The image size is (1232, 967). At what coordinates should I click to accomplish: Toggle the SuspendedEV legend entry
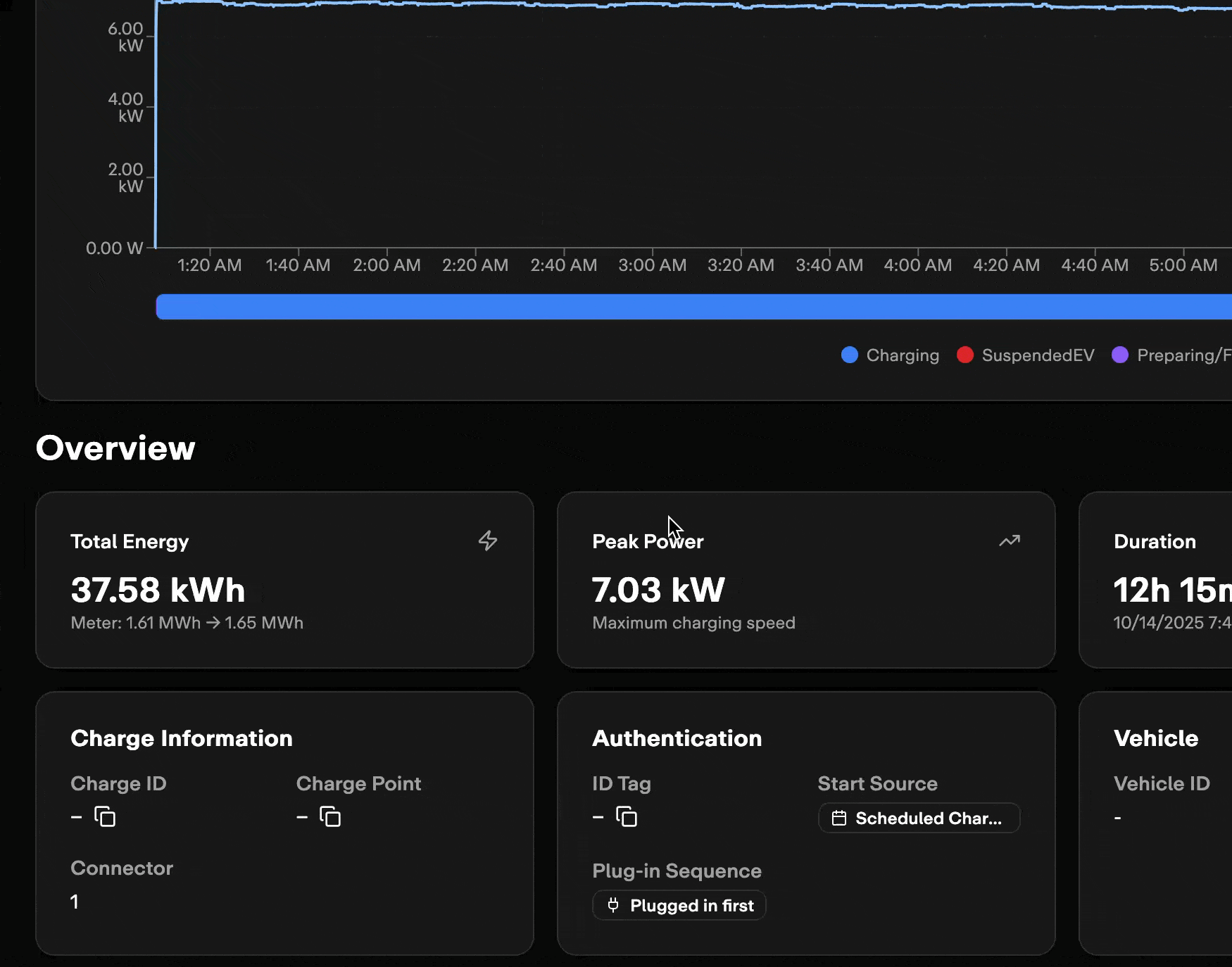click(1026, 355)
